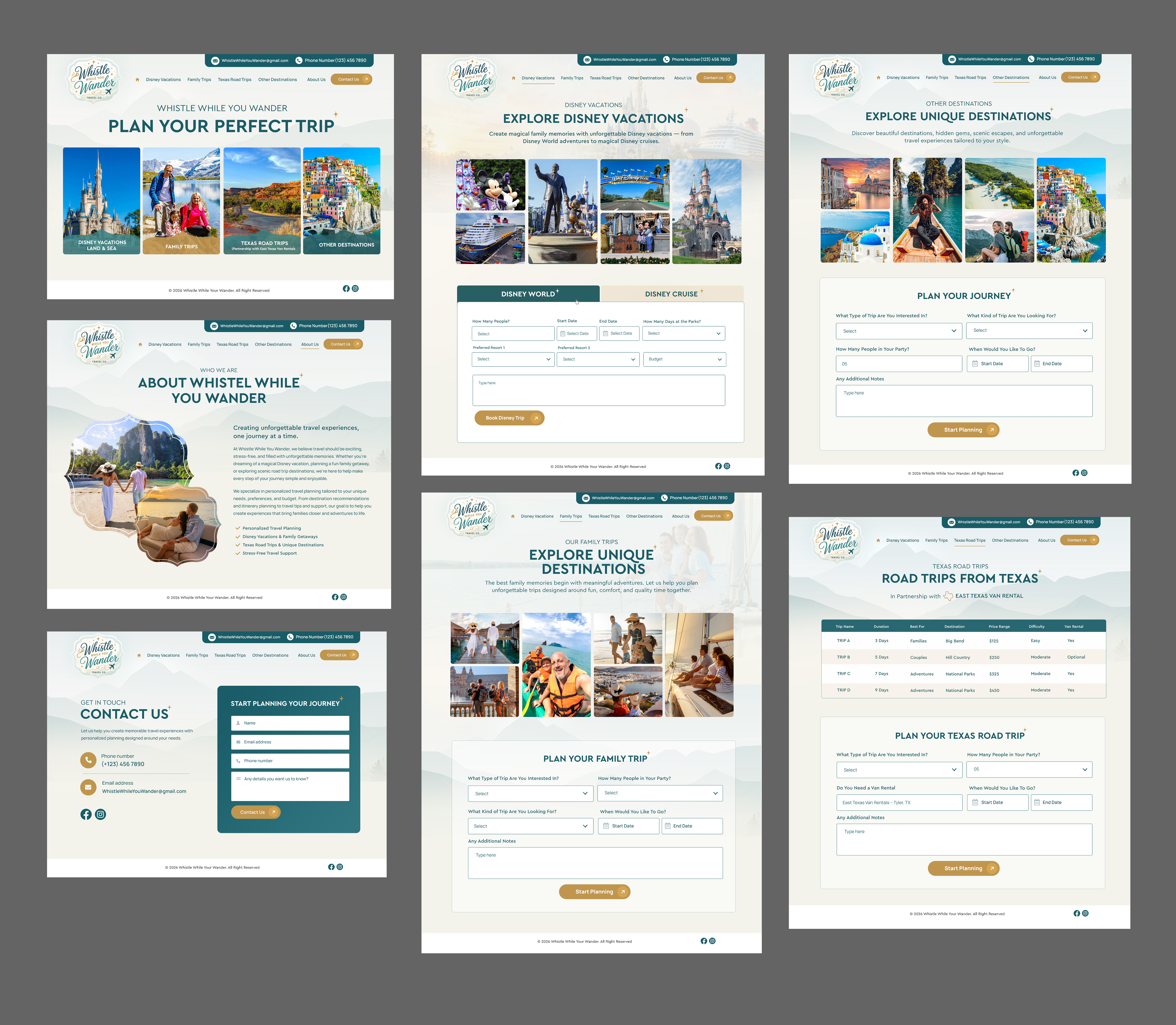Click Texas East Texas Van Rental logo icon
Viewport: 1176px width, 1025px height.
click(948, 596)
